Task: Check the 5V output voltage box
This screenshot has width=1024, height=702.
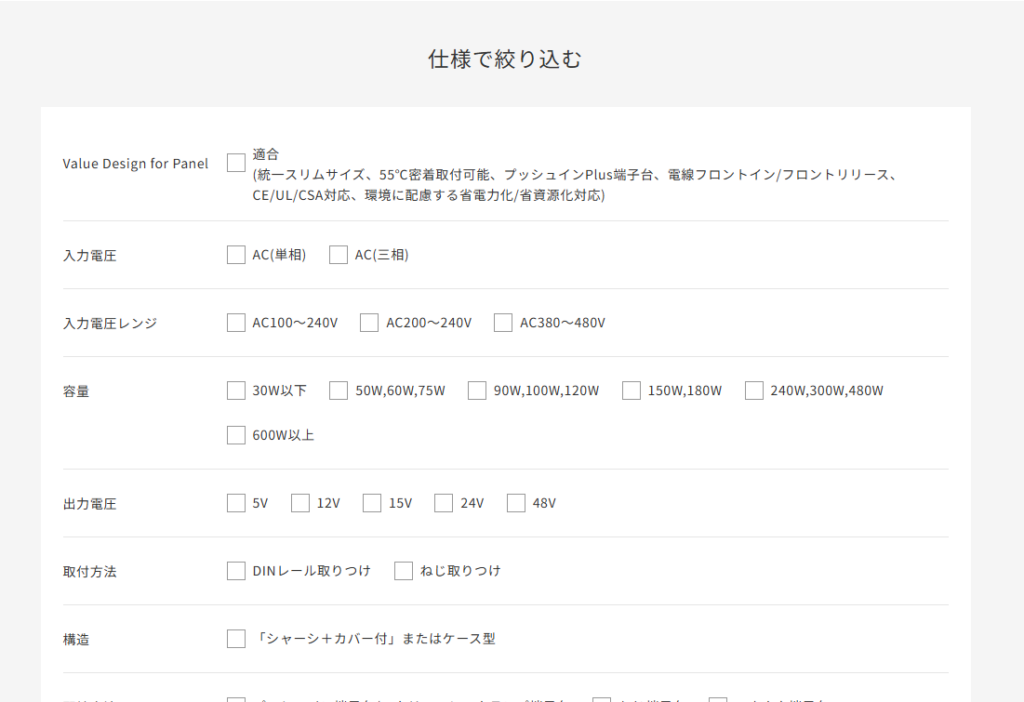Action: pyautogui.click(x=236, y=503)
